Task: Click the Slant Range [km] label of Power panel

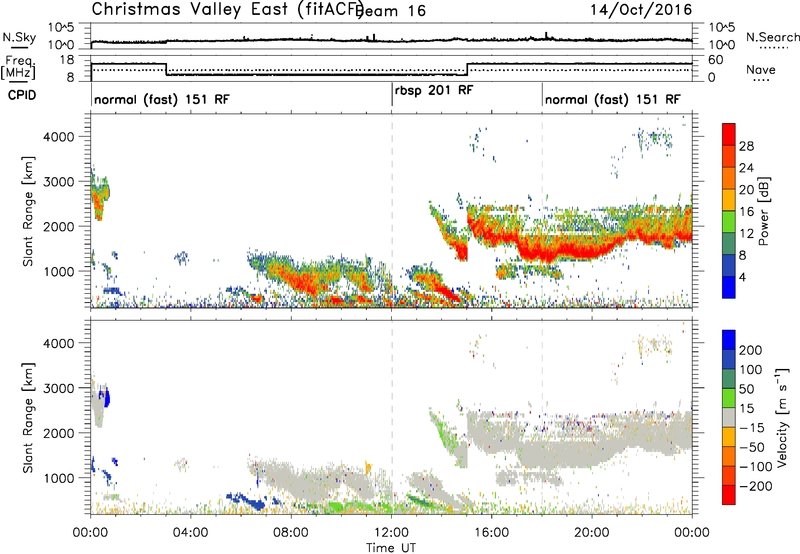Action: 28,211
